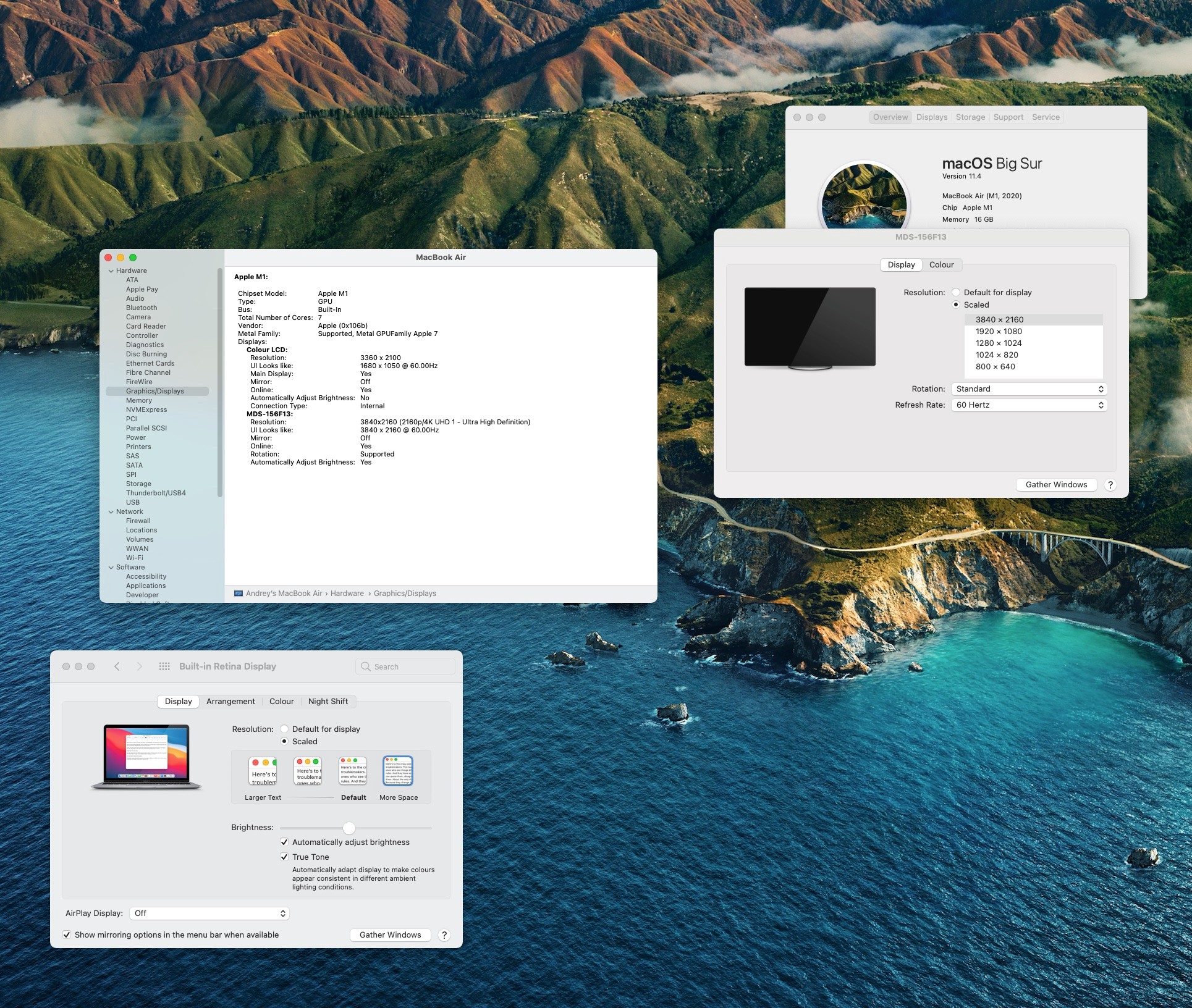
Task: Click the System Information sidebar scrollbar
Action: (220, 382)
